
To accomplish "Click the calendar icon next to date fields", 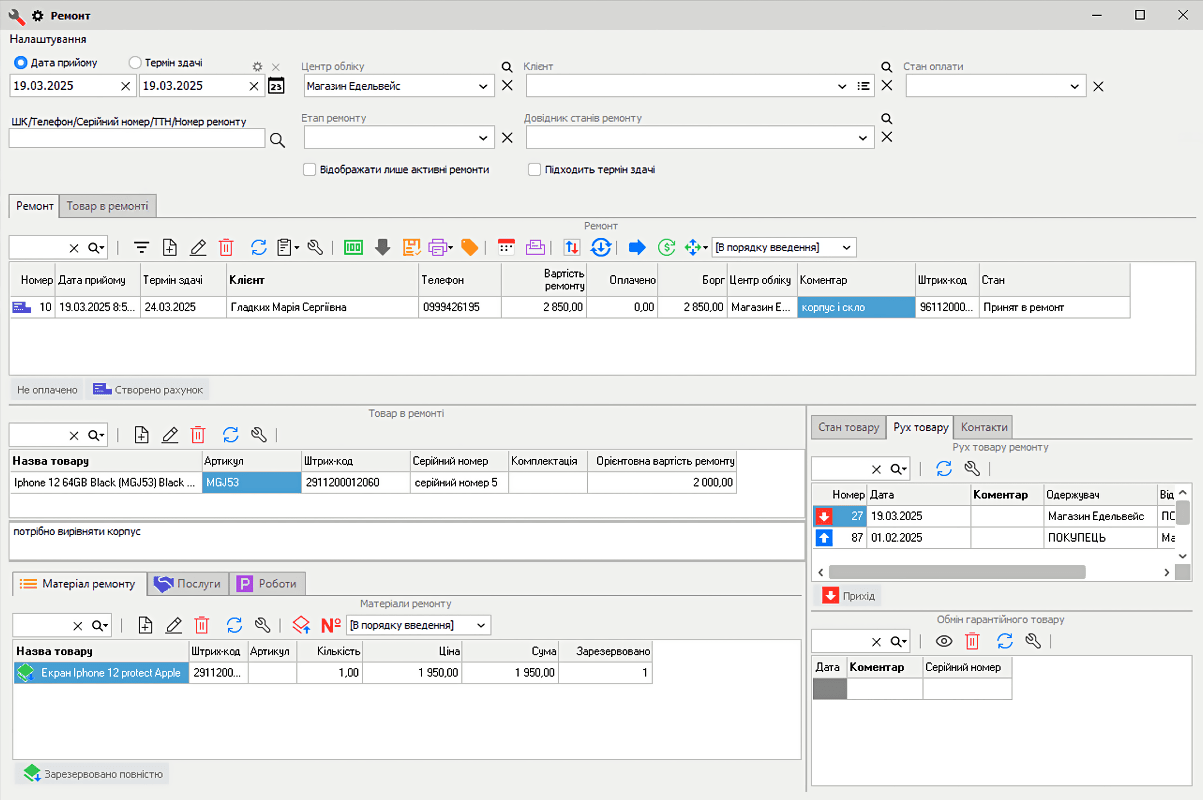I will [x=276, y=86].
